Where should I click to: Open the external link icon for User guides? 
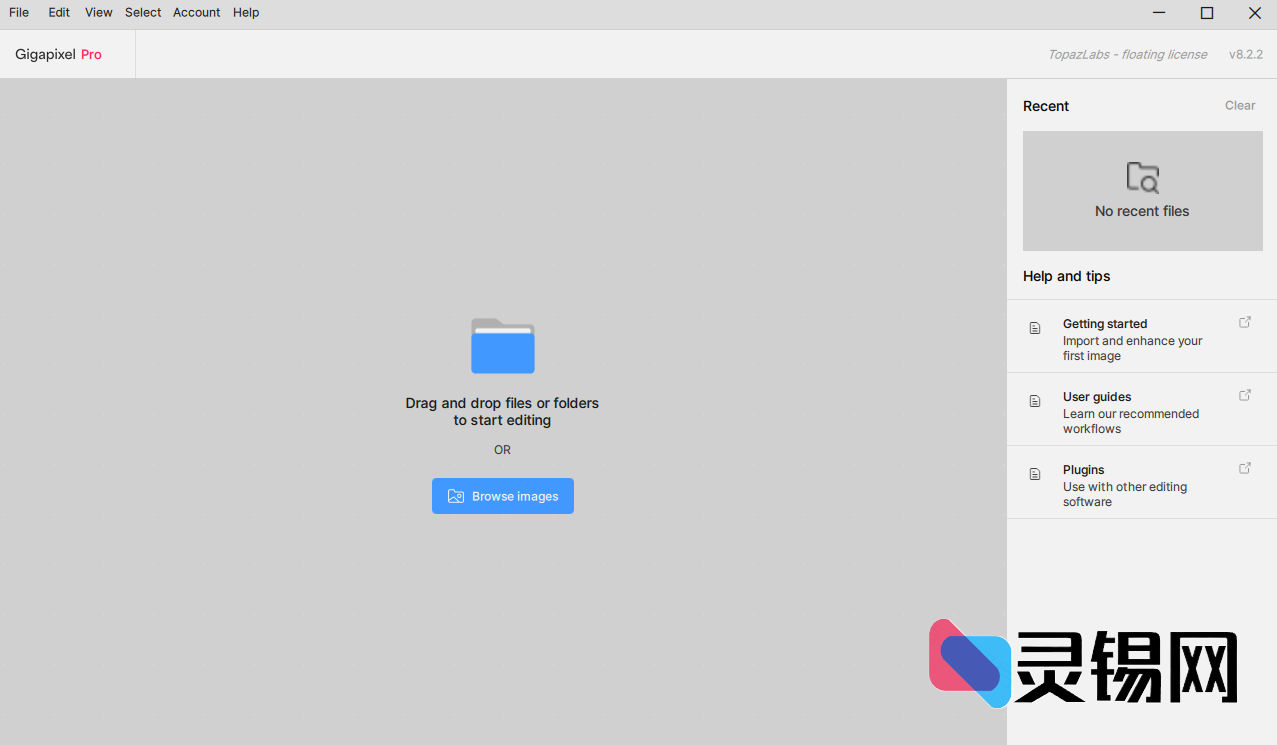[1245, 395]
